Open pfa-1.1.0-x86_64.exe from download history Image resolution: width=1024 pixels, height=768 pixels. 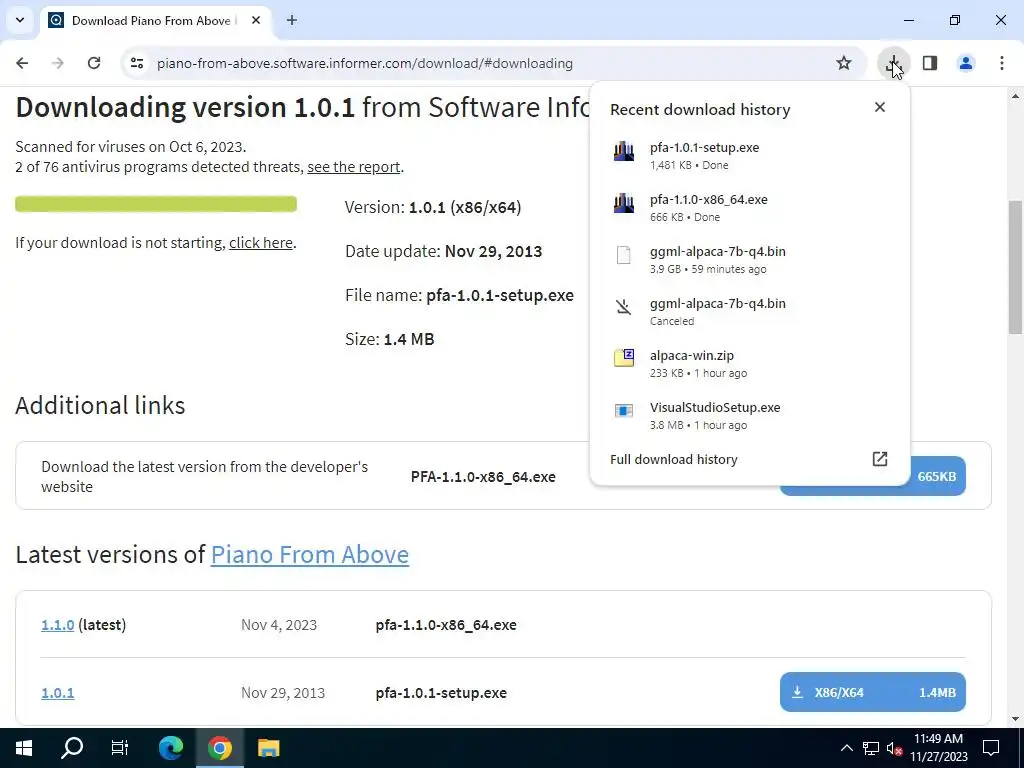750,208
